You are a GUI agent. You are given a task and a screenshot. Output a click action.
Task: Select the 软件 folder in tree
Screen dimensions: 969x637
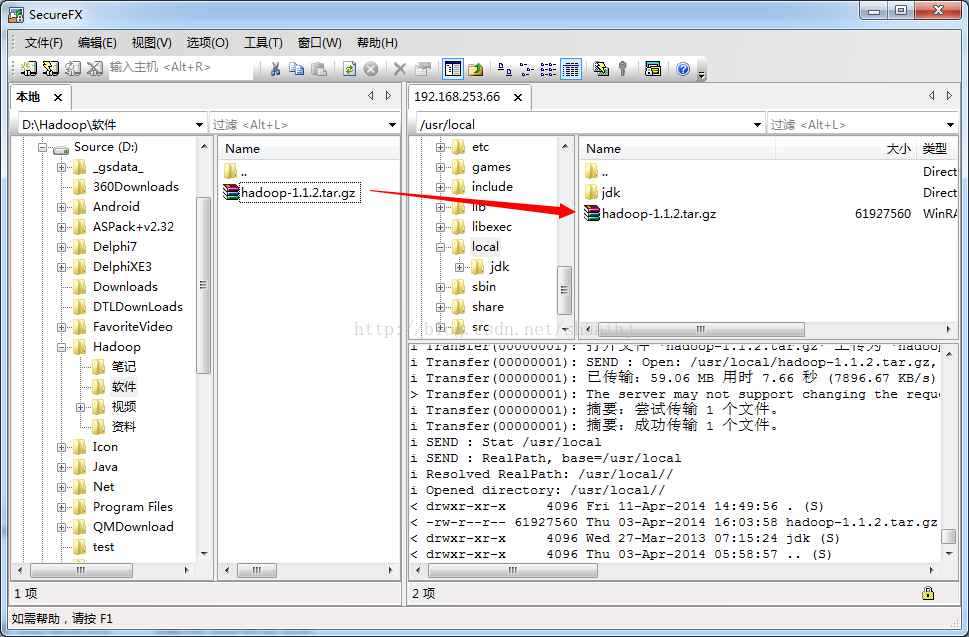[x=124, y=387]
